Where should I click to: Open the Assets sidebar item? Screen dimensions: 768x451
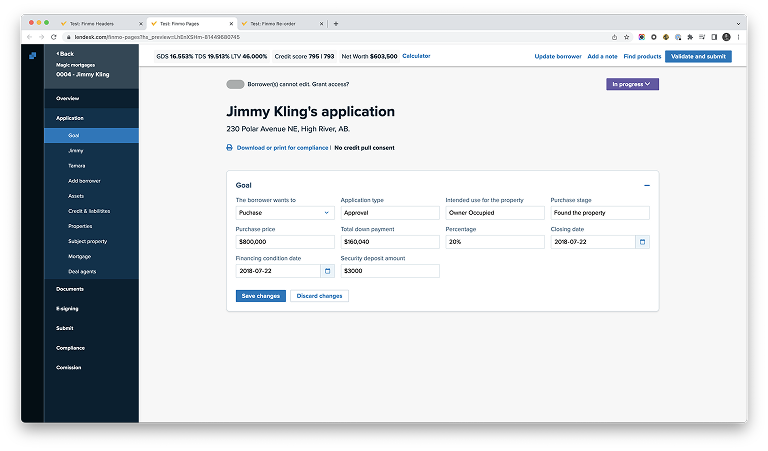point(92,196)
